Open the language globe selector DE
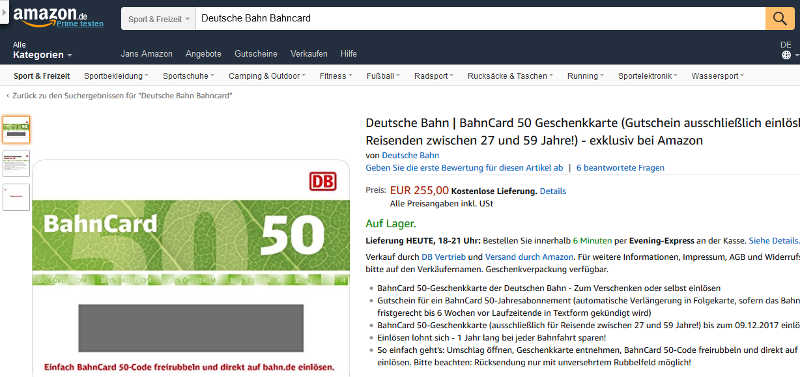This screenshot has height=377, width=800. (x=789, y=50)
